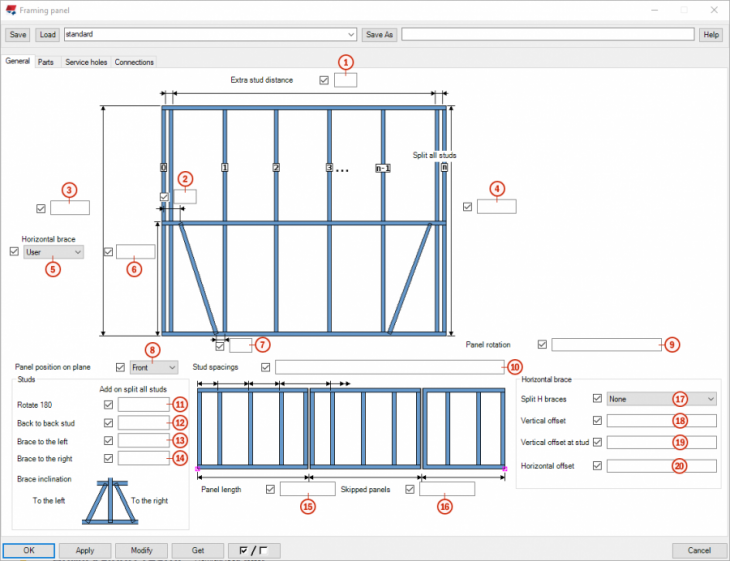Toggle the Back to back stud checkbox
Screen dimensions: 730x561
point(108,423)
